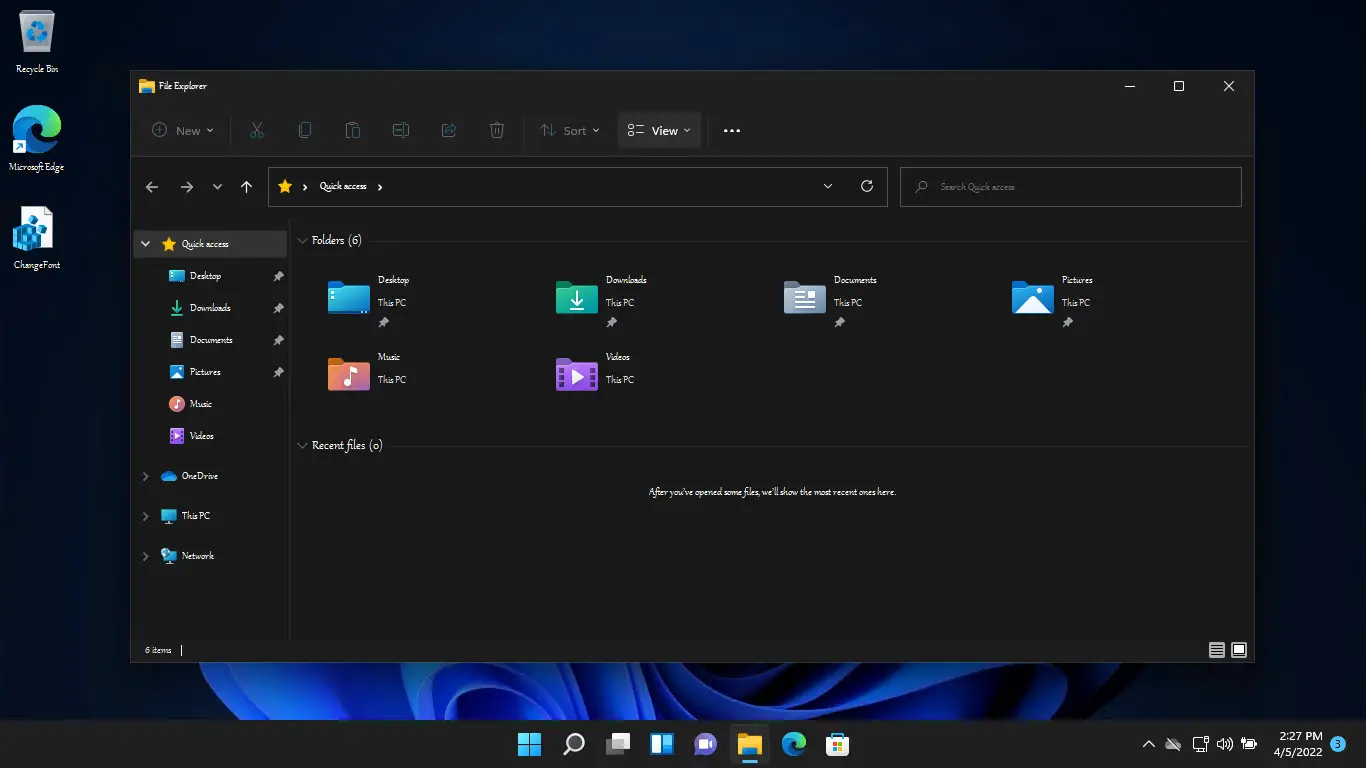This screenshot has height=768, width=1366.
Task: Select Downloads in the navigation pane
Action: tap(211, 308)
